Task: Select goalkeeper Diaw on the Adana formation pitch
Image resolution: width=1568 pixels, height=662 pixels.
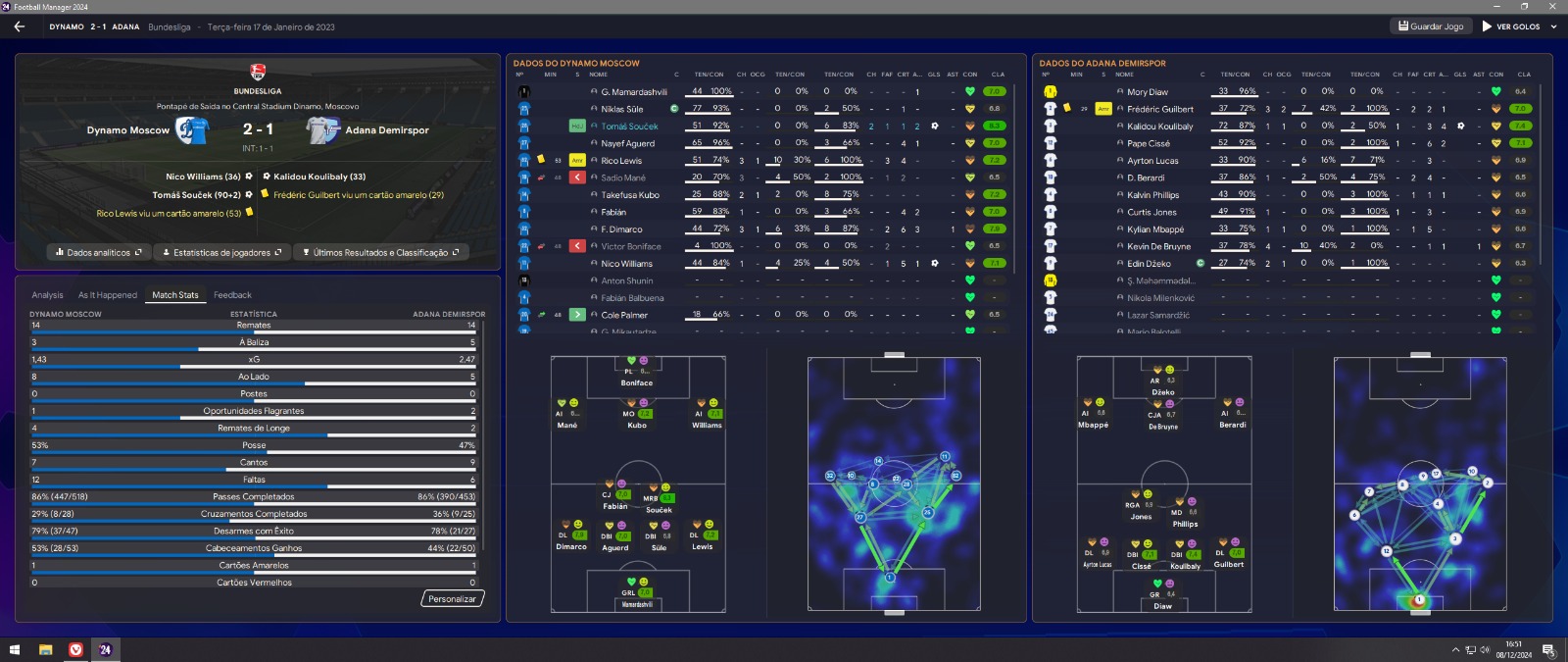Action: pos(1162,593)
